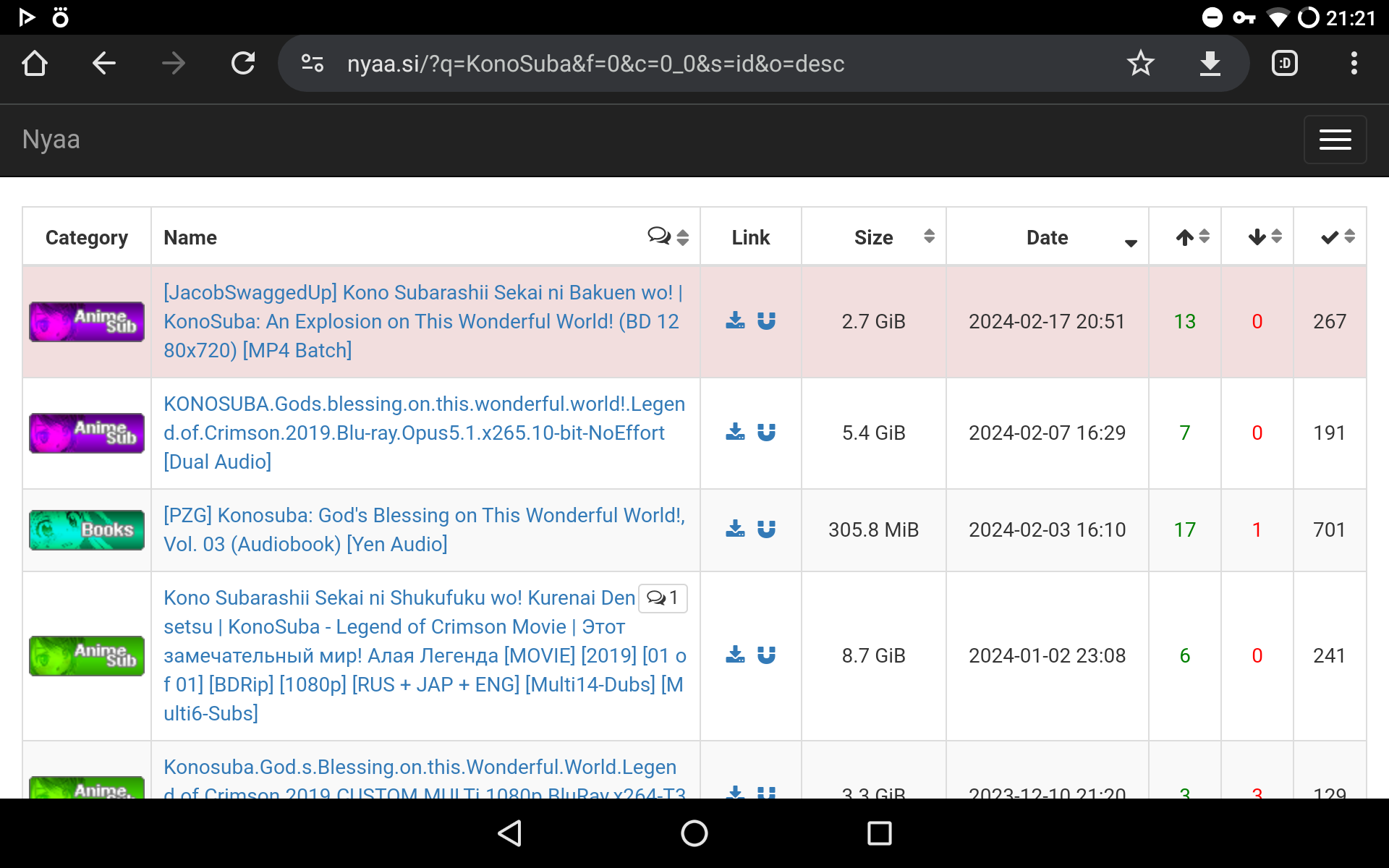This screenshot has height=868, width=1389.
Task: Click Category column header
Action: click(x=87, y=237)
